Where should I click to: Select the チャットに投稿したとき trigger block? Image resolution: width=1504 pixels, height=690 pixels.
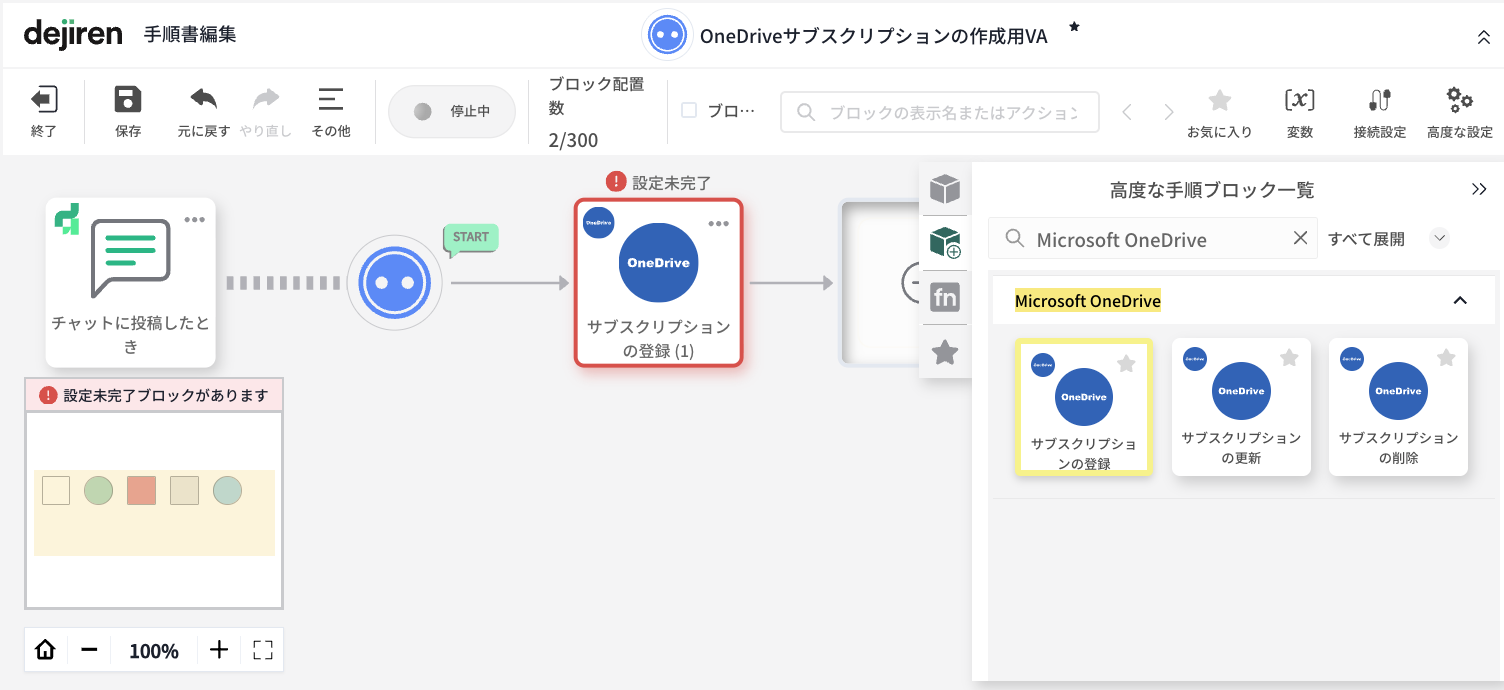pyautogui.click(x=131, y=283)
